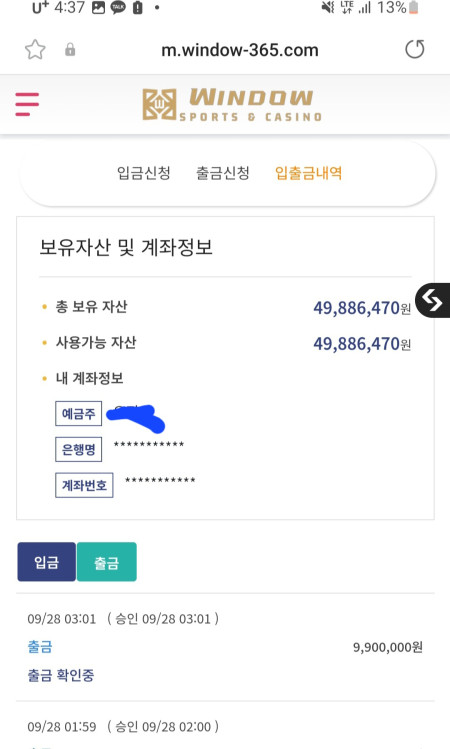The width and height of the screenshot is (450, 749).
Task: Tap the battery indicator in status bar
Action: [x=414, y=7]
